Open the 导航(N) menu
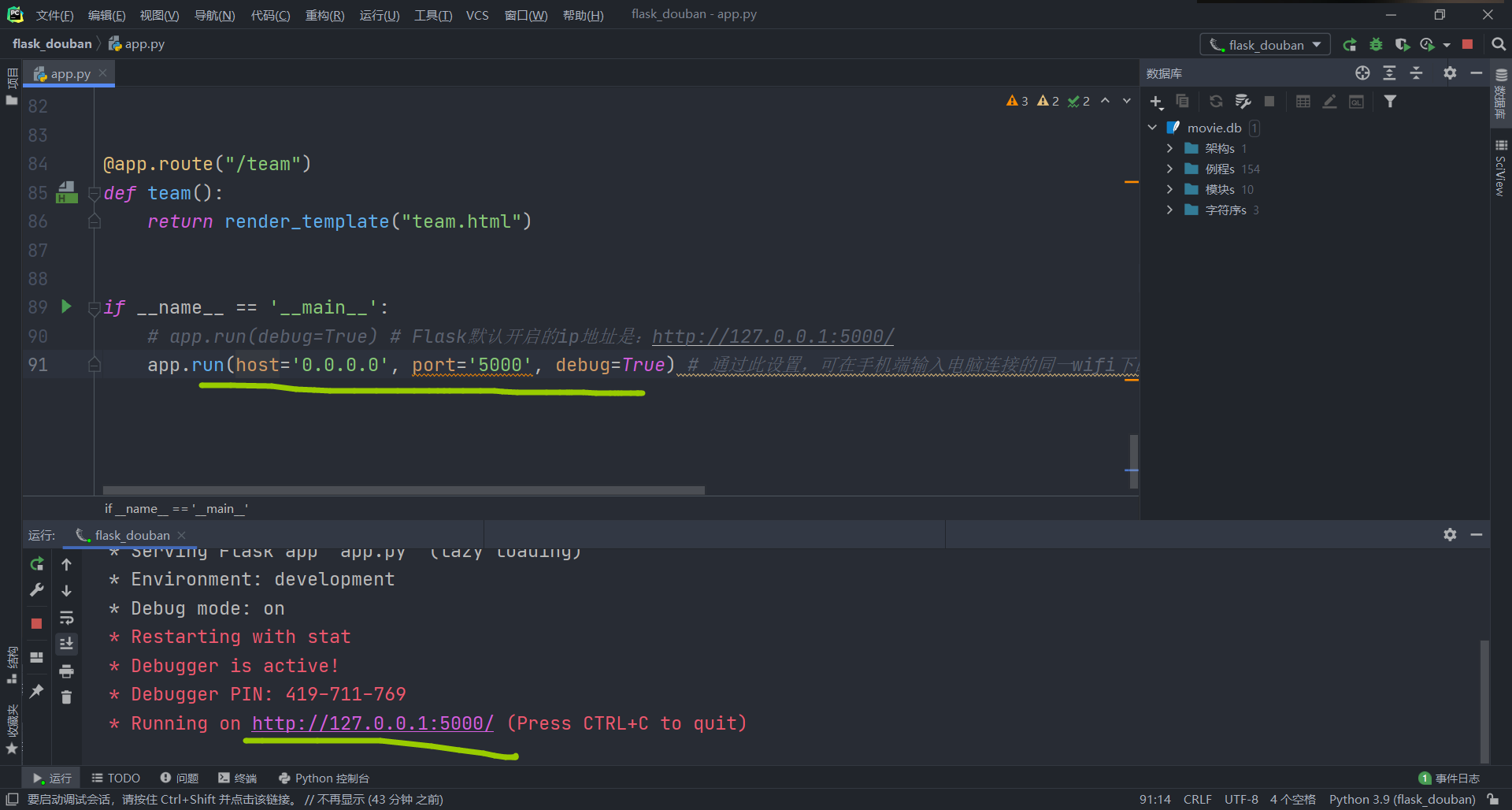 coord(214,15)
